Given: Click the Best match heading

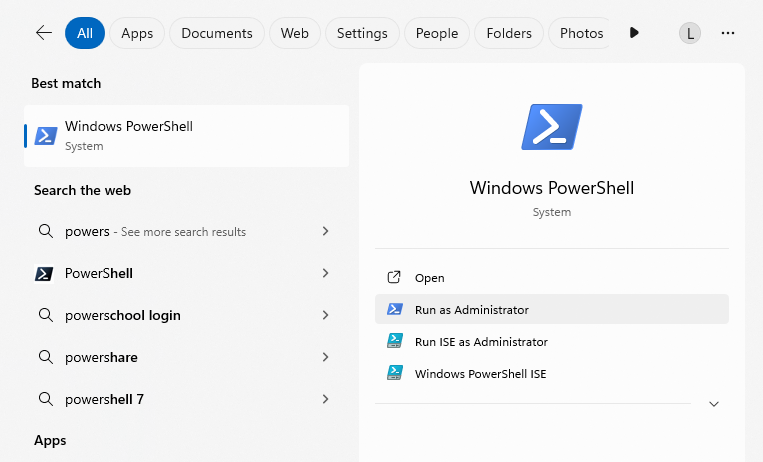Looking at the screenshot, I should 66,83.
